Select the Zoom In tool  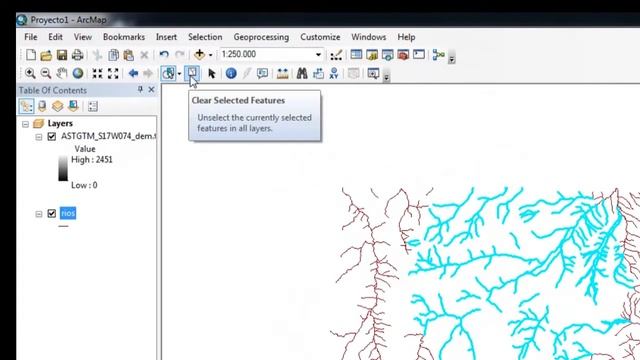pyautogui.click(x=30, y=73)
